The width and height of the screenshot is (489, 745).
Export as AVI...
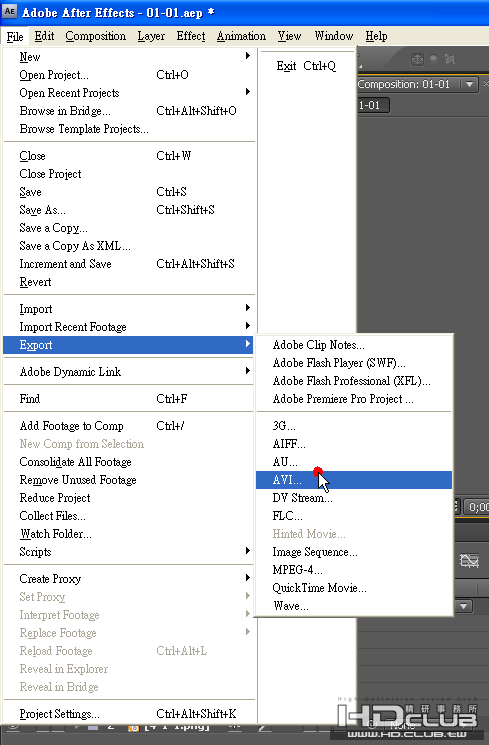point(354,480)
